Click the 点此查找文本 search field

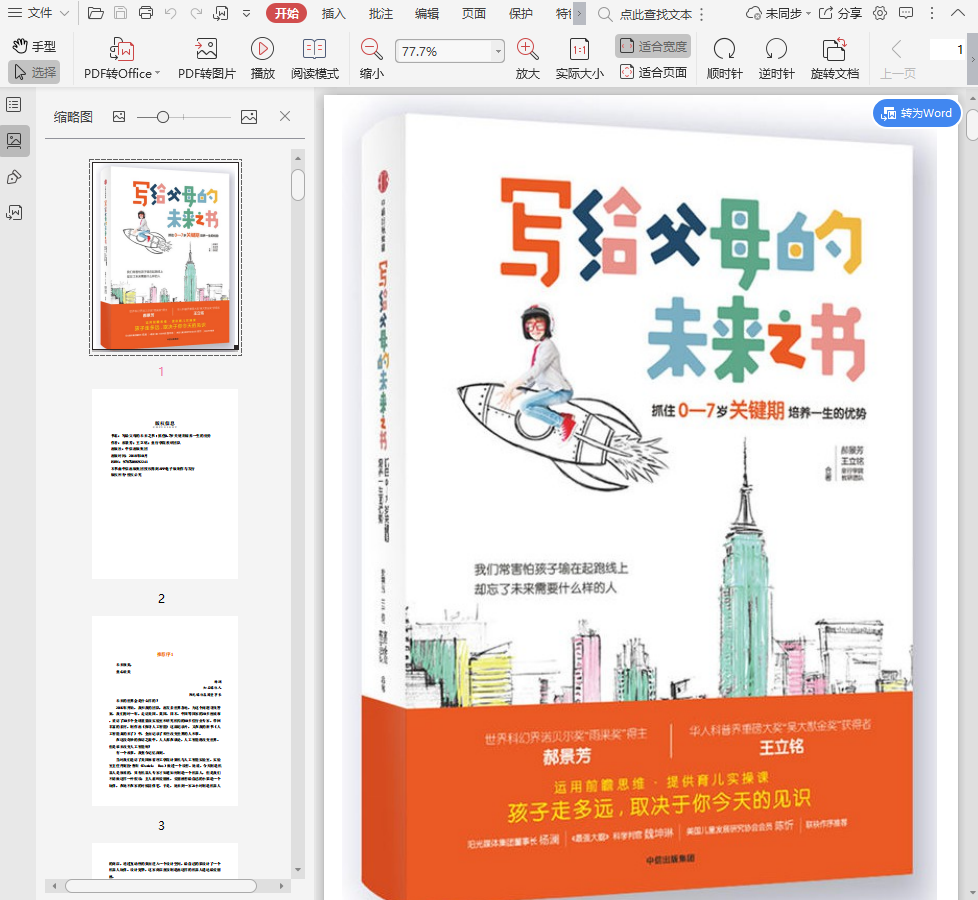pyautogui.click(x=655, y=14)
